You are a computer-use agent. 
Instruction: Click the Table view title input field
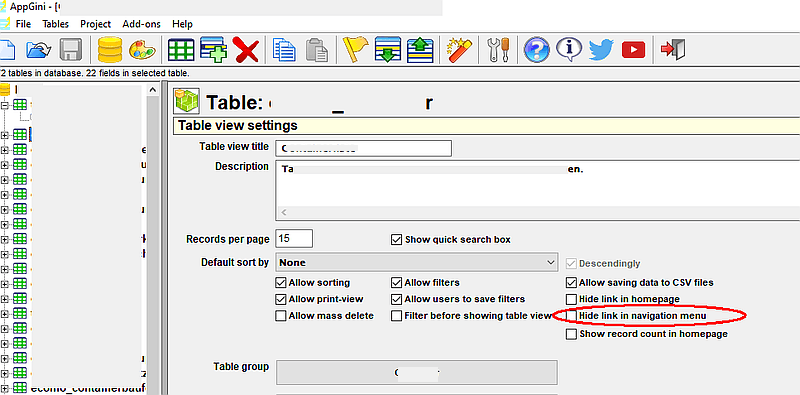363,148
